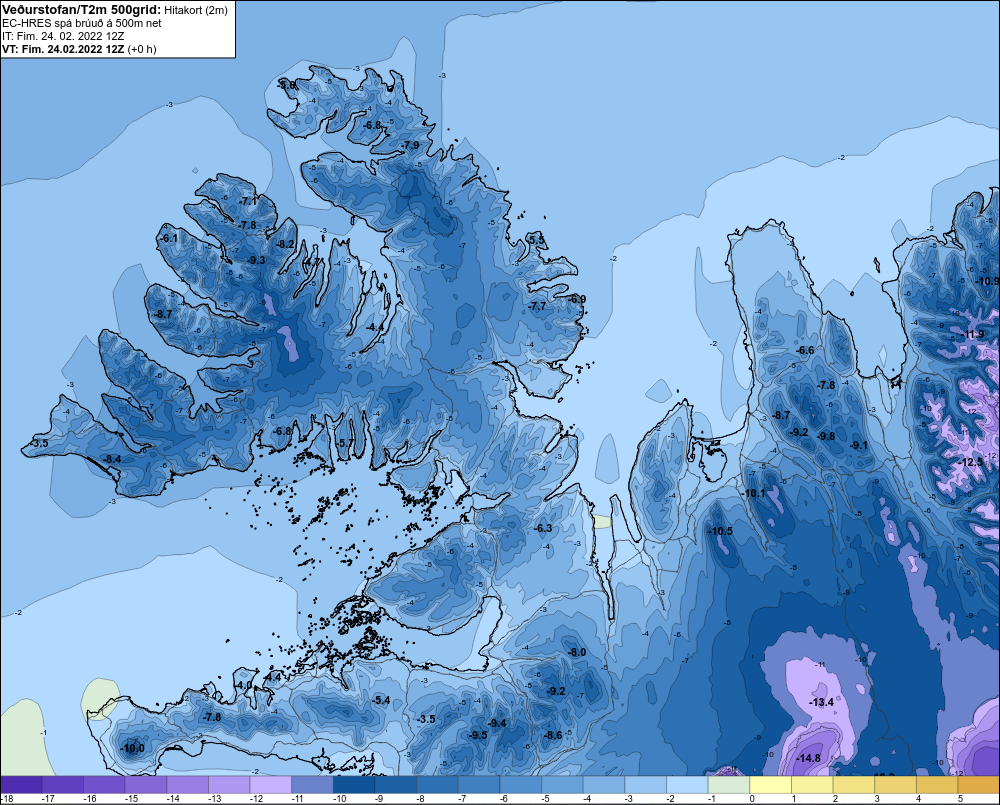Click the -6.6 temperature label
This screenshot has width=1000, height=805.
[805, 350]
